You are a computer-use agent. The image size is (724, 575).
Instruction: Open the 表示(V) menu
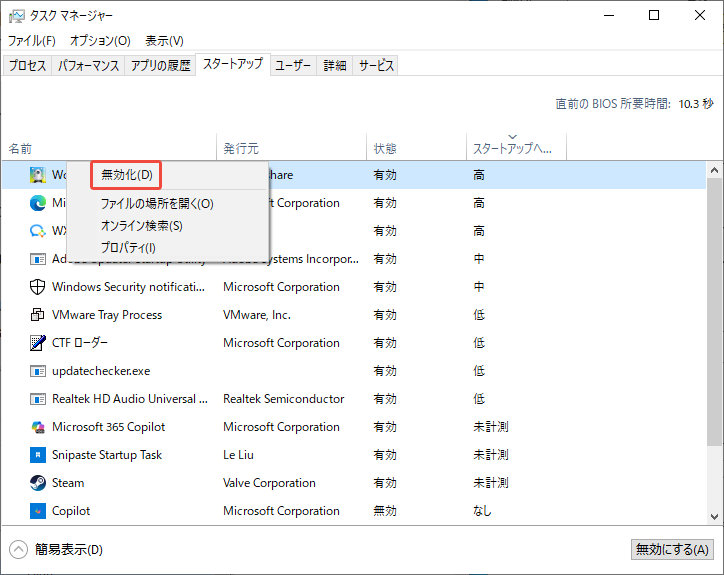pyautogui.click(x=164, y=41)
